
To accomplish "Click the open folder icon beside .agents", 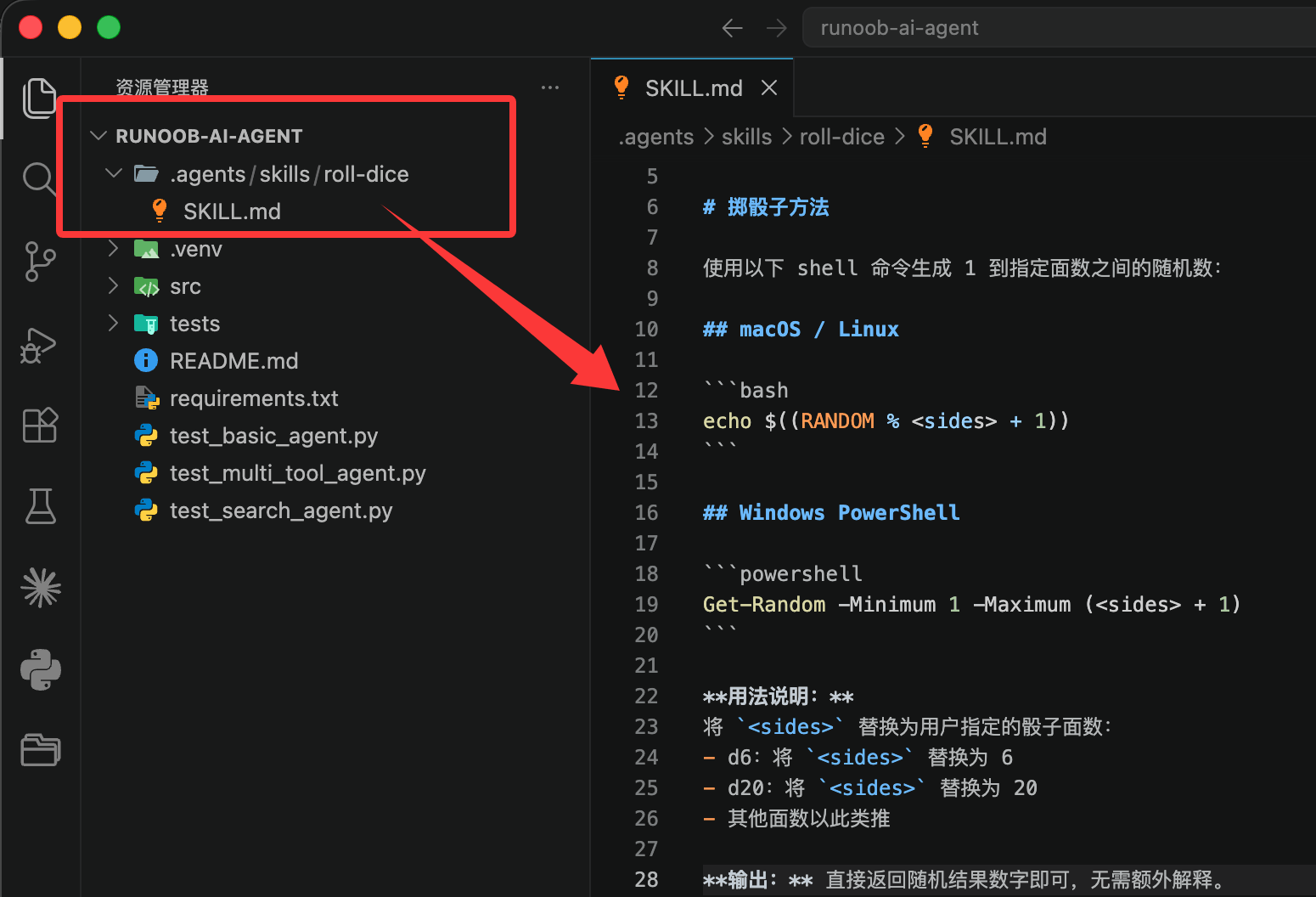I will [146, 174].
